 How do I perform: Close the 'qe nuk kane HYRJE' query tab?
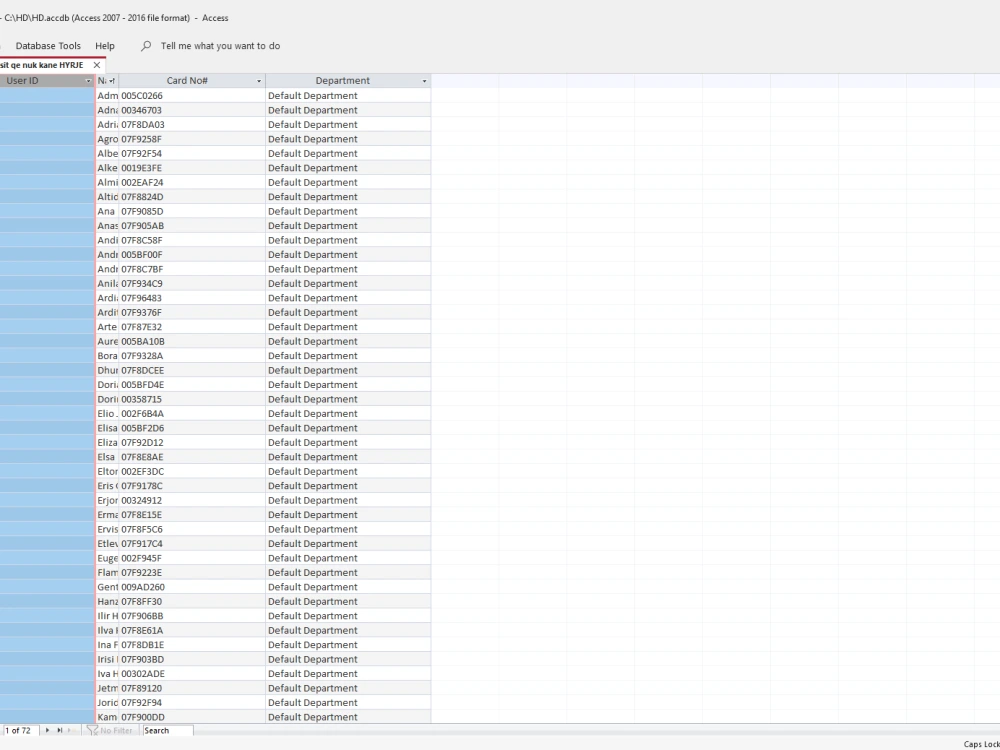click(96, 65)
